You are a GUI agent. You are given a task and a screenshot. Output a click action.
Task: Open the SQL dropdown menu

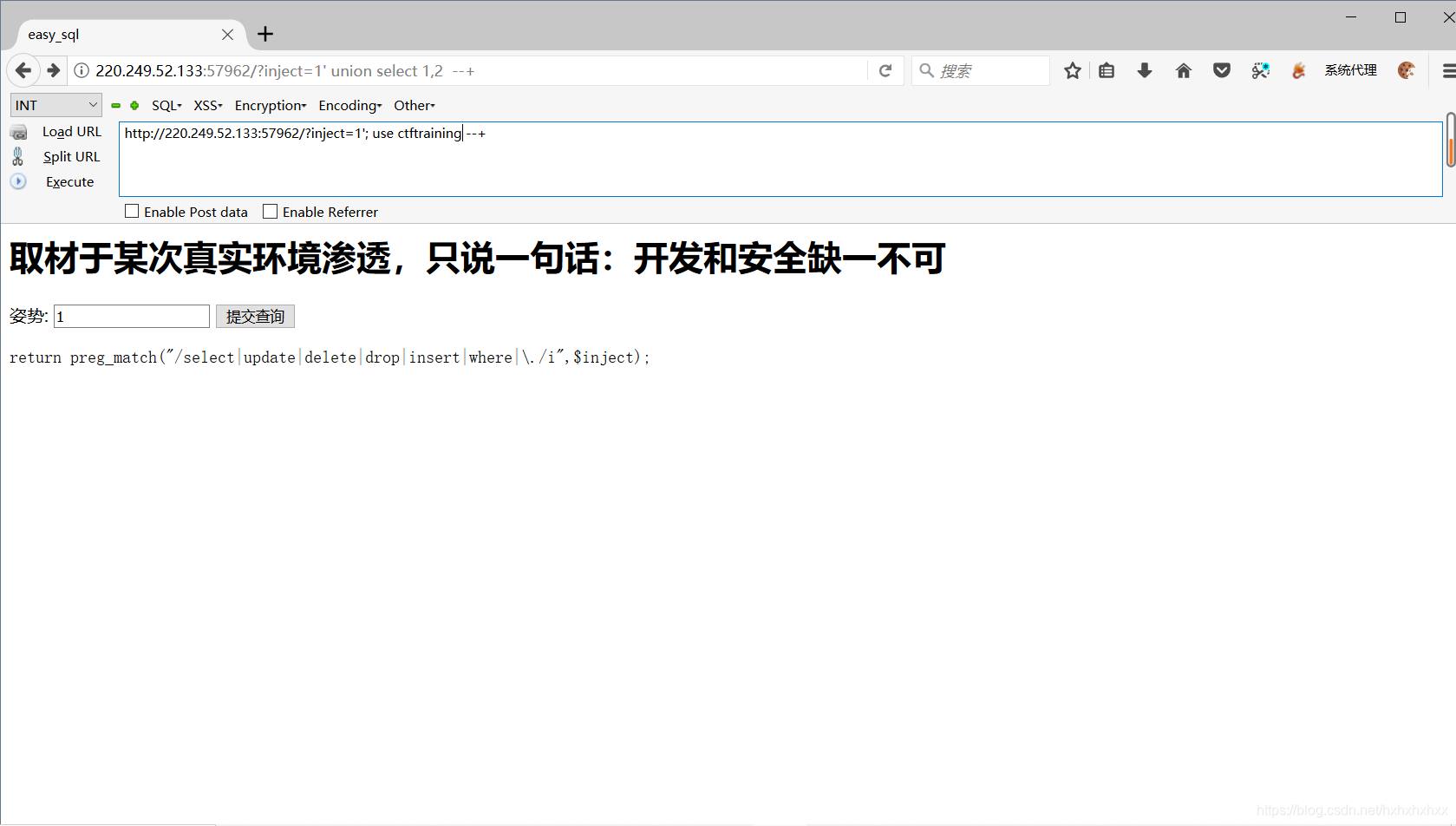coord(166,105)
